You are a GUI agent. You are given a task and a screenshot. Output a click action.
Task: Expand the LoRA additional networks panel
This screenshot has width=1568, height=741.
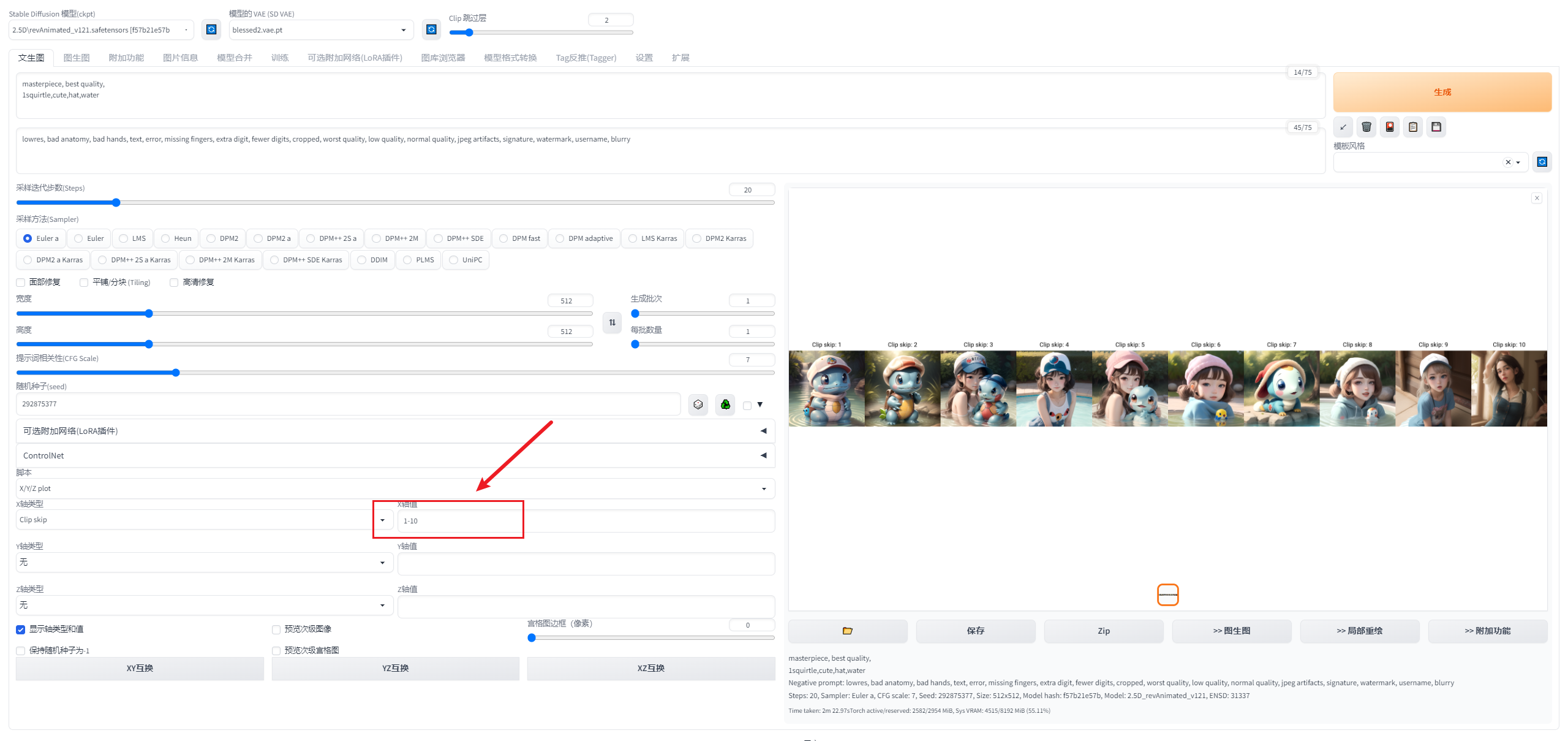[x=395, y=431]
